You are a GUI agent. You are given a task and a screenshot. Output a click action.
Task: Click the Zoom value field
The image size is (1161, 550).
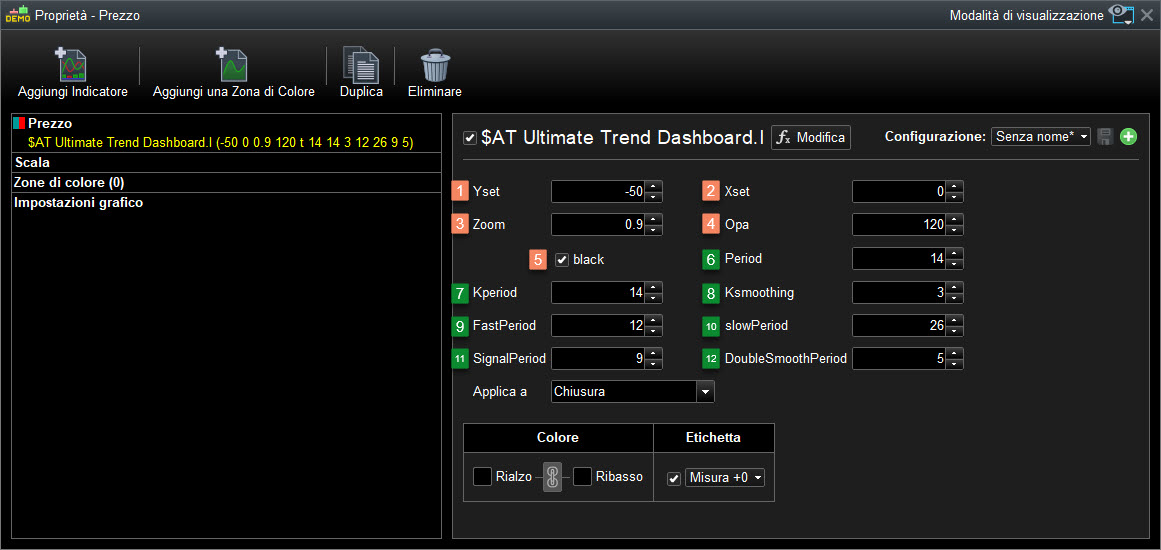[598, 224]
